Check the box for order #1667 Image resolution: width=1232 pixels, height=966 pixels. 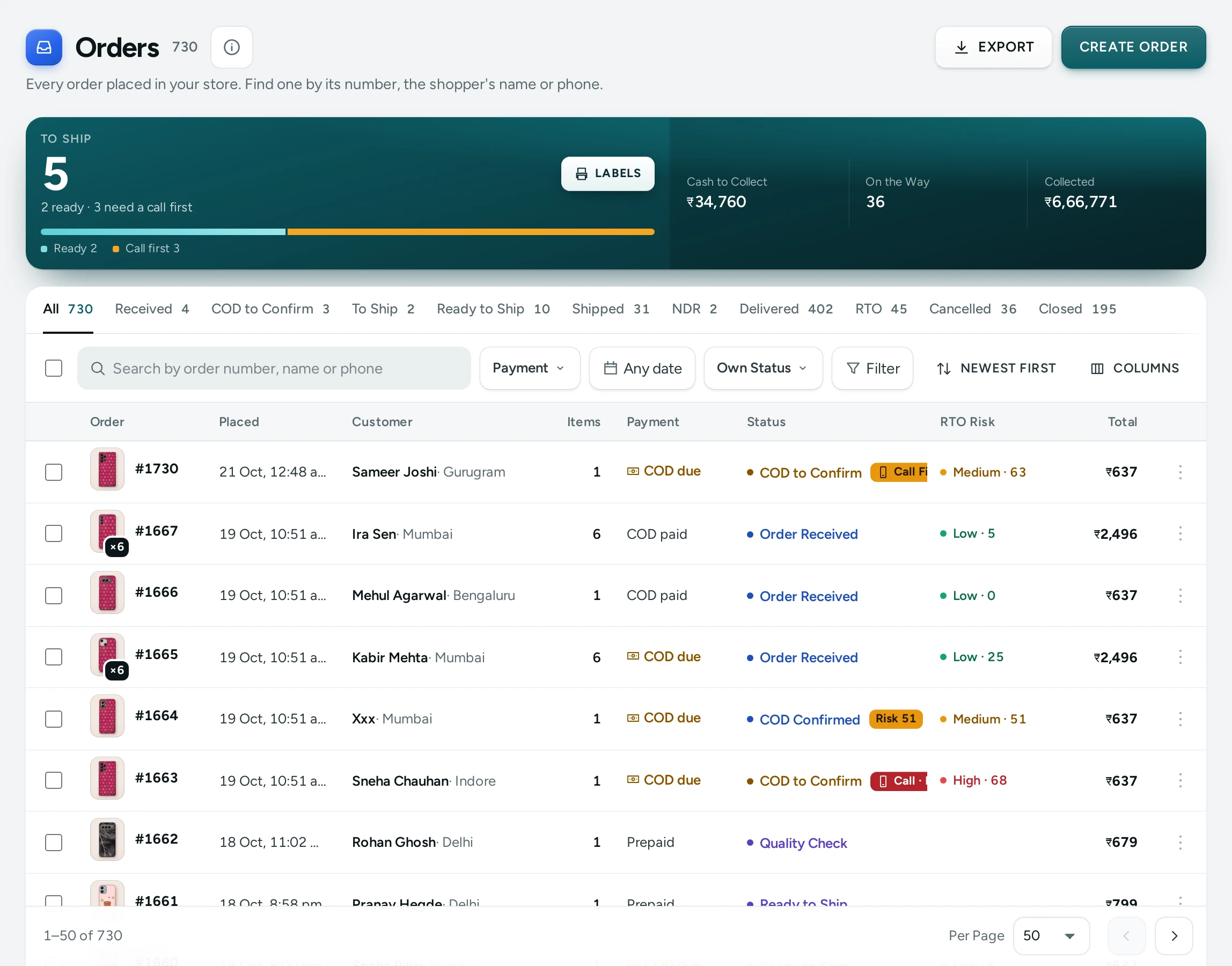click(x=54, y=533)
